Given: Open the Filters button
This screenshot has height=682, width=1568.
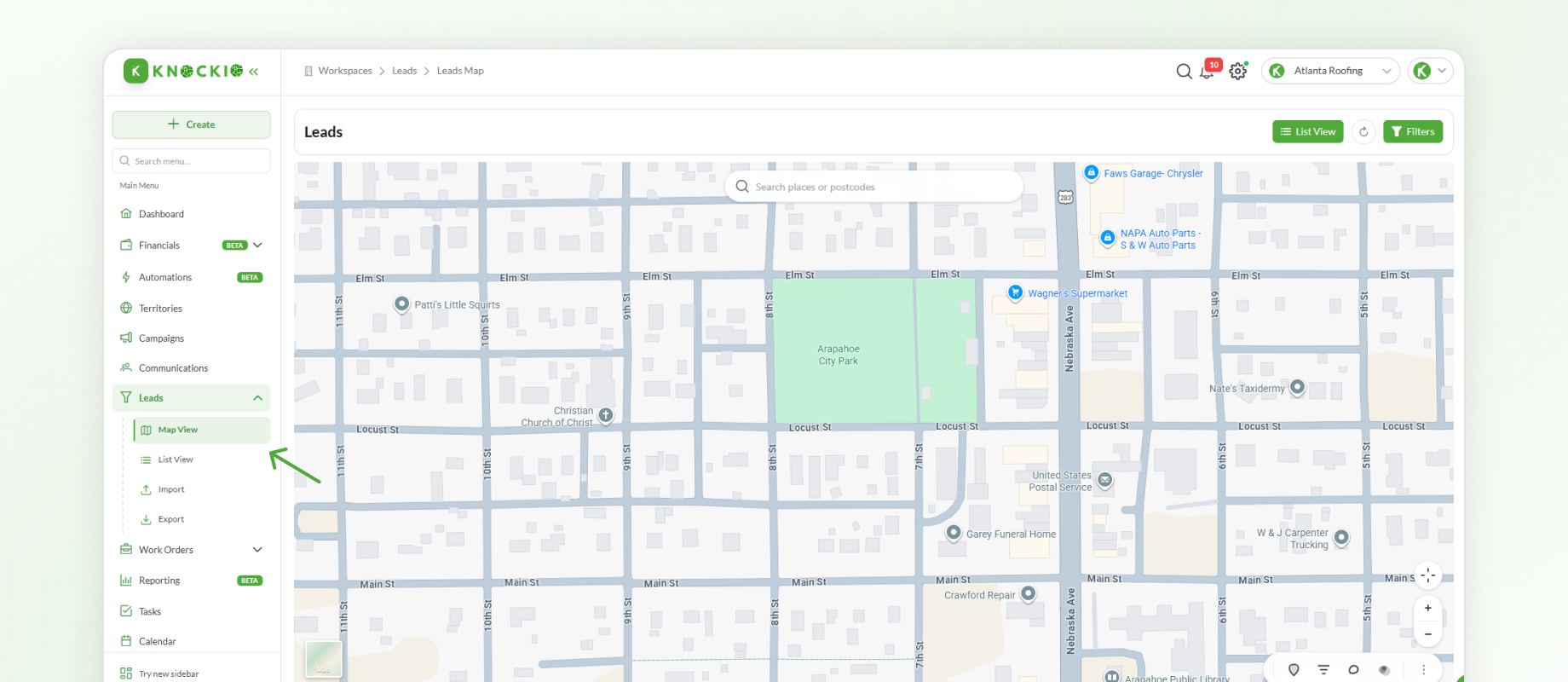Looking at the screenshot, I should (x=1413, y=131).
